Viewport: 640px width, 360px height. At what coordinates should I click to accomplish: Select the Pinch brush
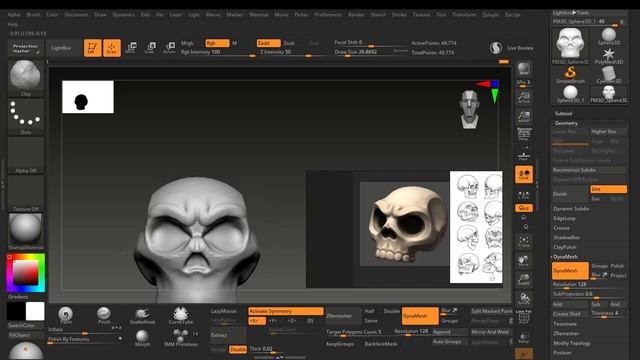tap(104, 316)
